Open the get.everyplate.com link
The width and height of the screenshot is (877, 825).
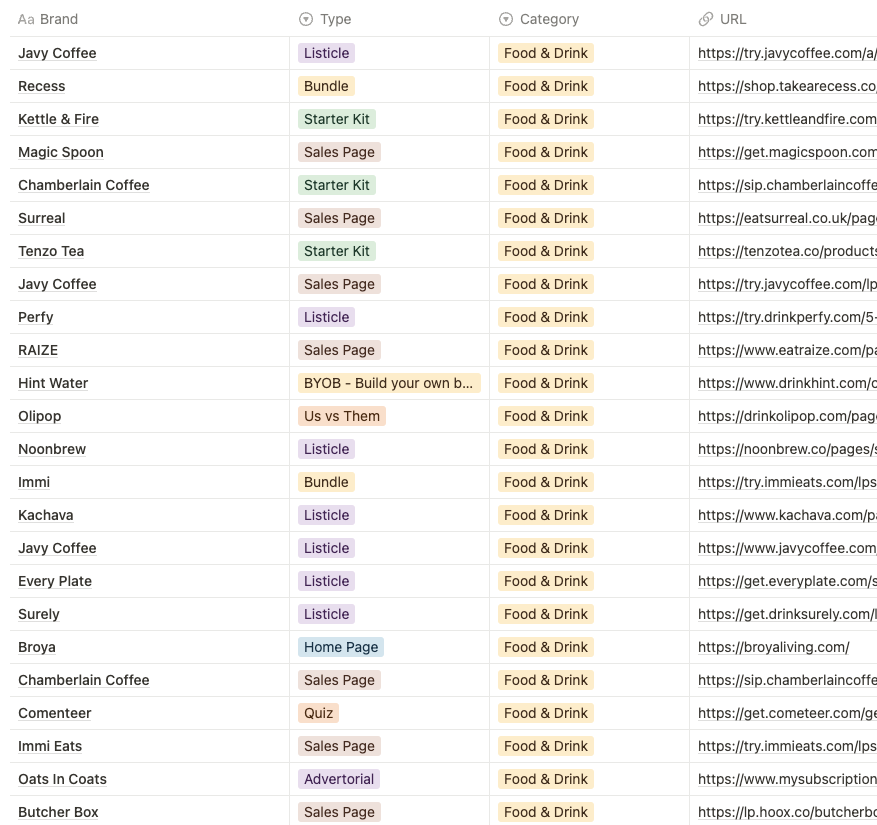tap(787, 581)
